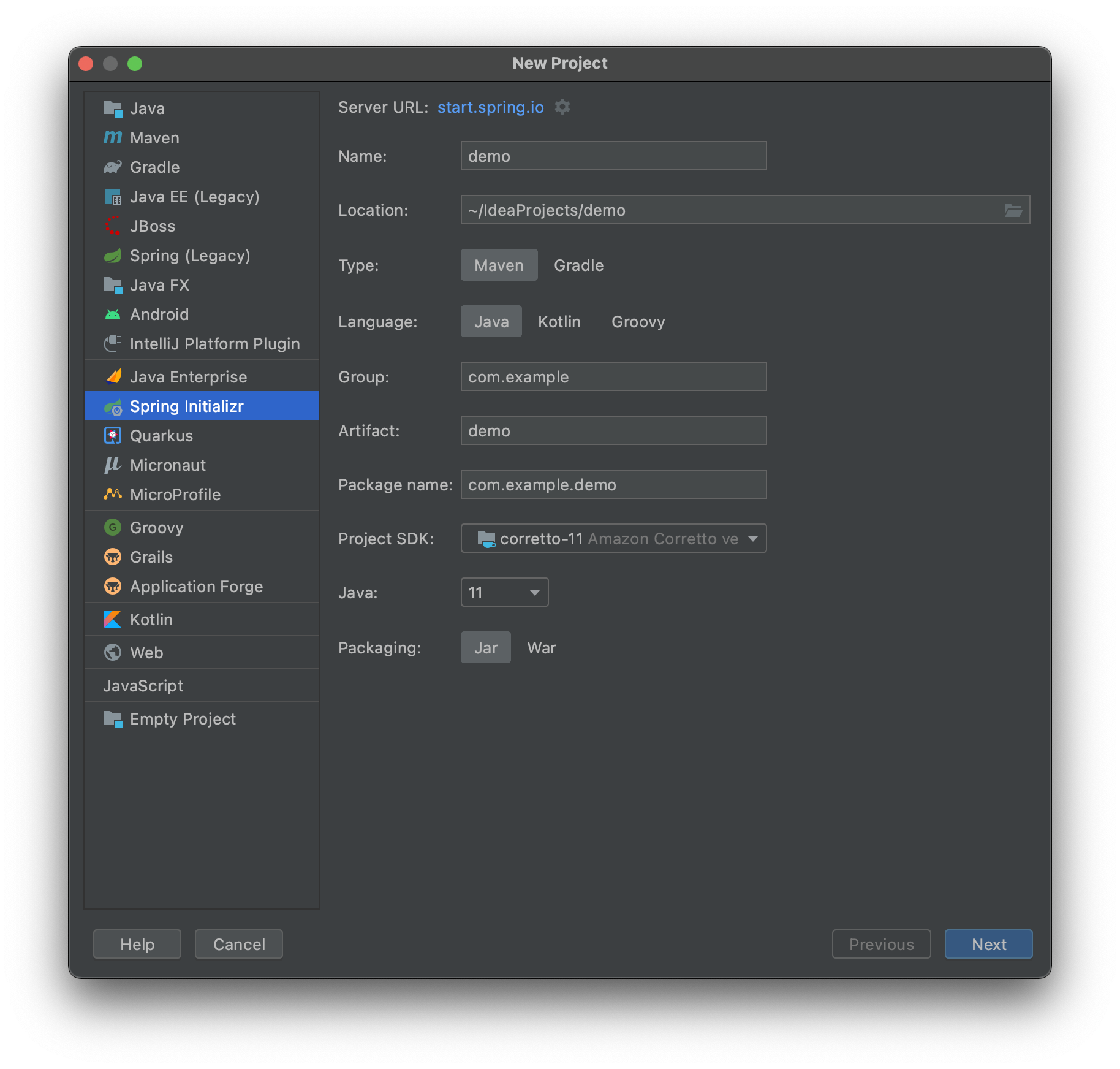
Task: Select War packaging
Action: 542,648
